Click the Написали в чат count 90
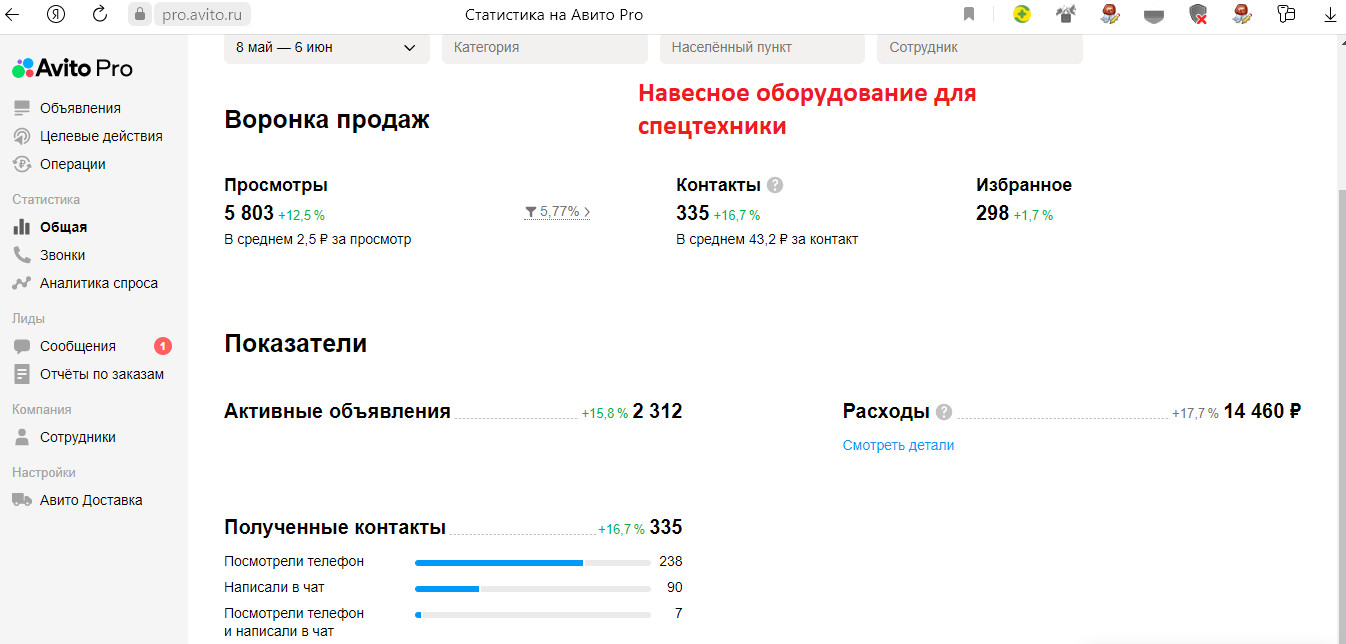Image resolution: width=1346 pixels, height=644 pixels. click(674, 587)
